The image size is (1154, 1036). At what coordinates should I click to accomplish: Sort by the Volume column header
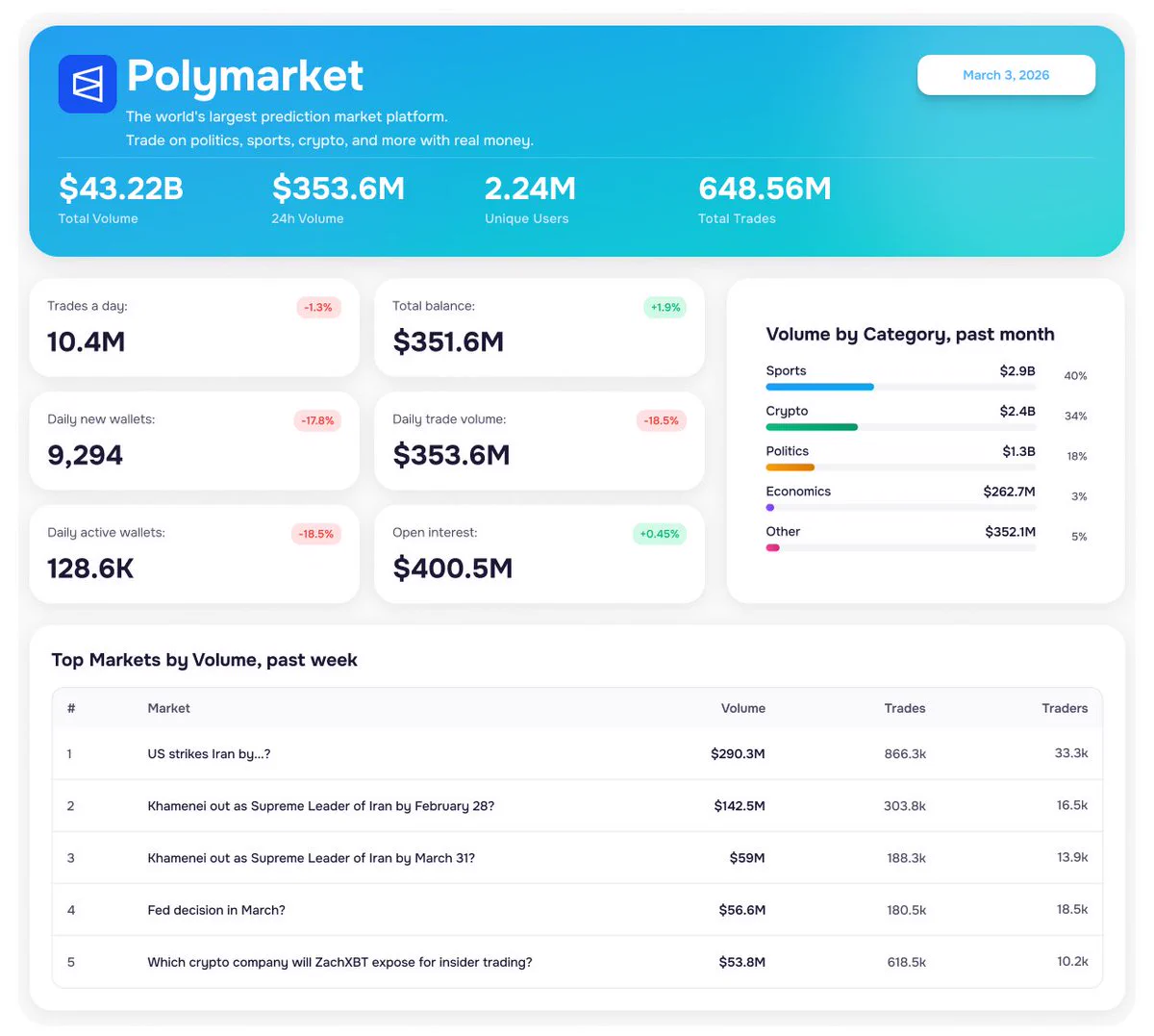(743, 709)
